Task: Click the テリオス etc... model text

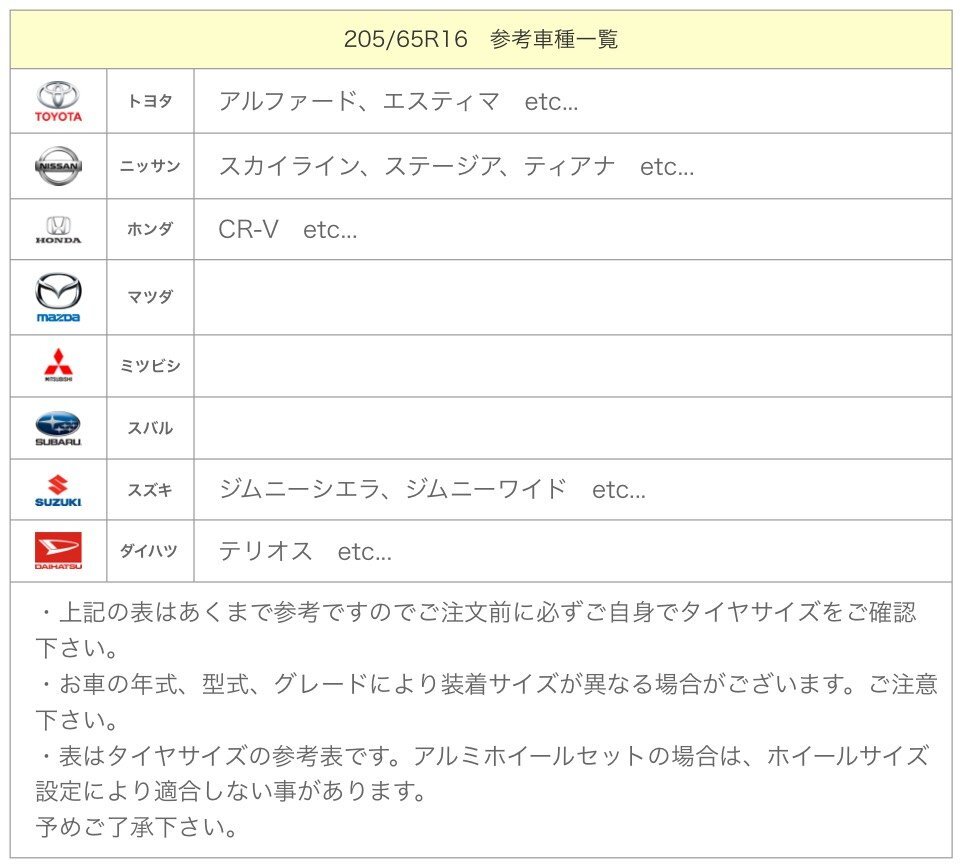Action: coord(305,551)
